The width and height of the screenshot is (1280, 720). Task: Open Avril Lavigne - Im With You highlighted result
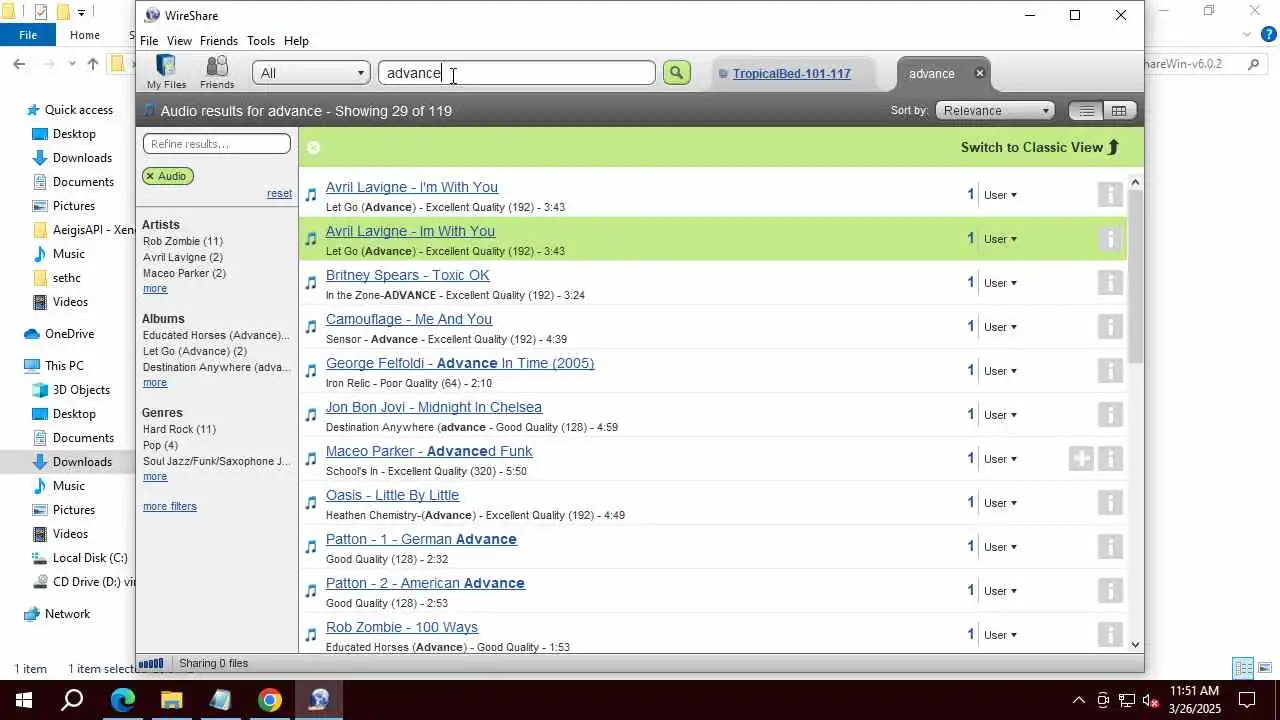410,231
